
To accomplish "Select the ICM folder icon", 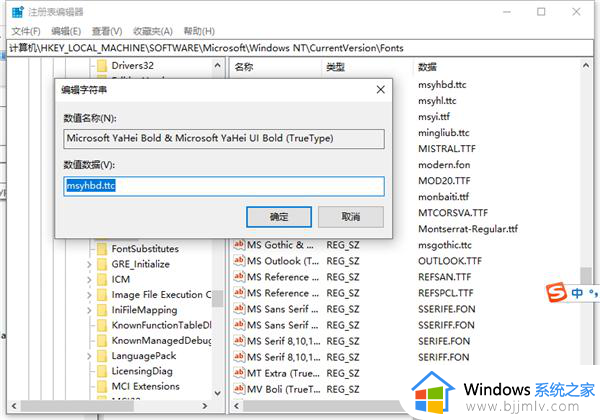I will point(102,280).
